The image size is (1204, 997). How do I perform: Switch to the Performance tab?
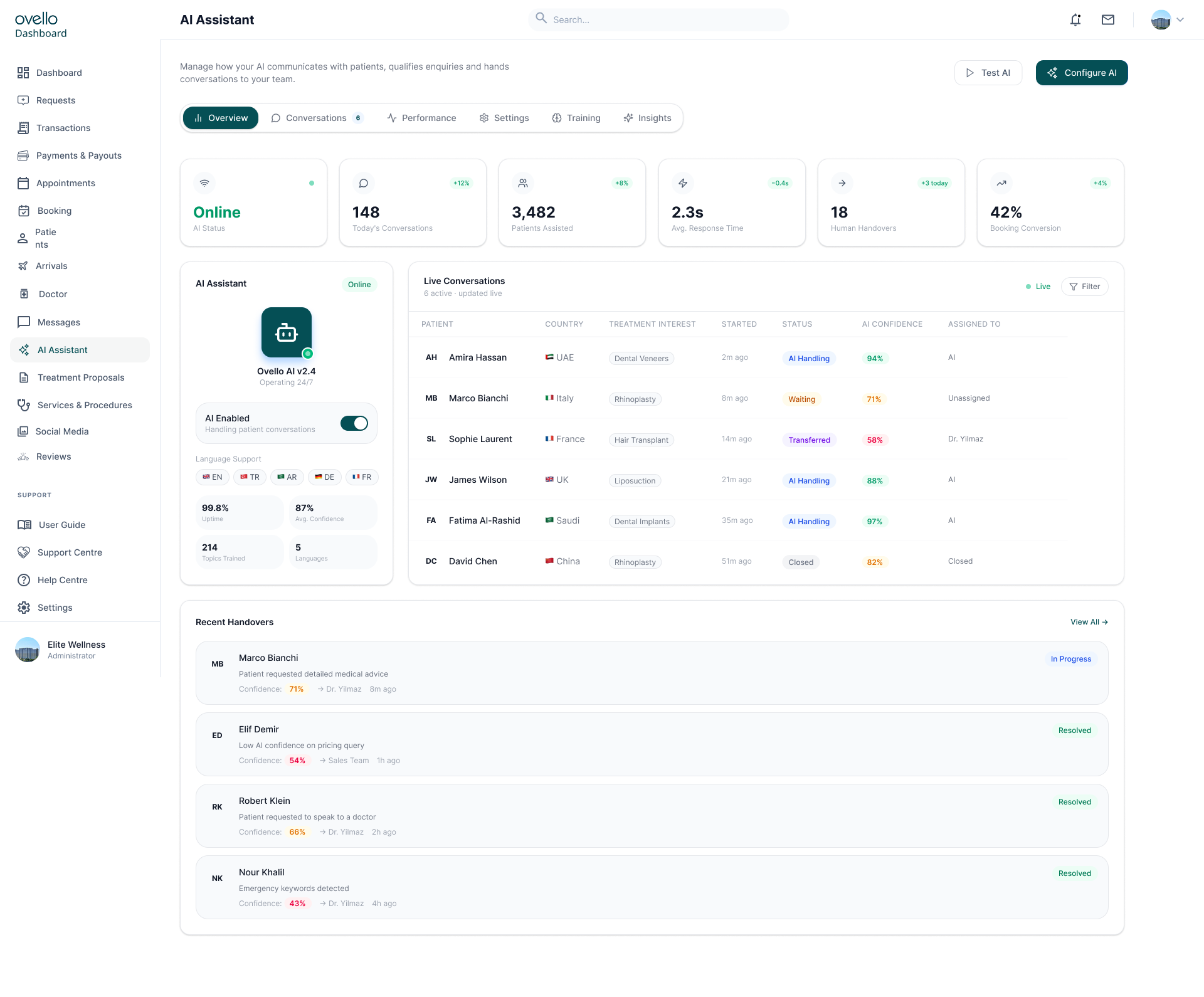pos(421,118)
